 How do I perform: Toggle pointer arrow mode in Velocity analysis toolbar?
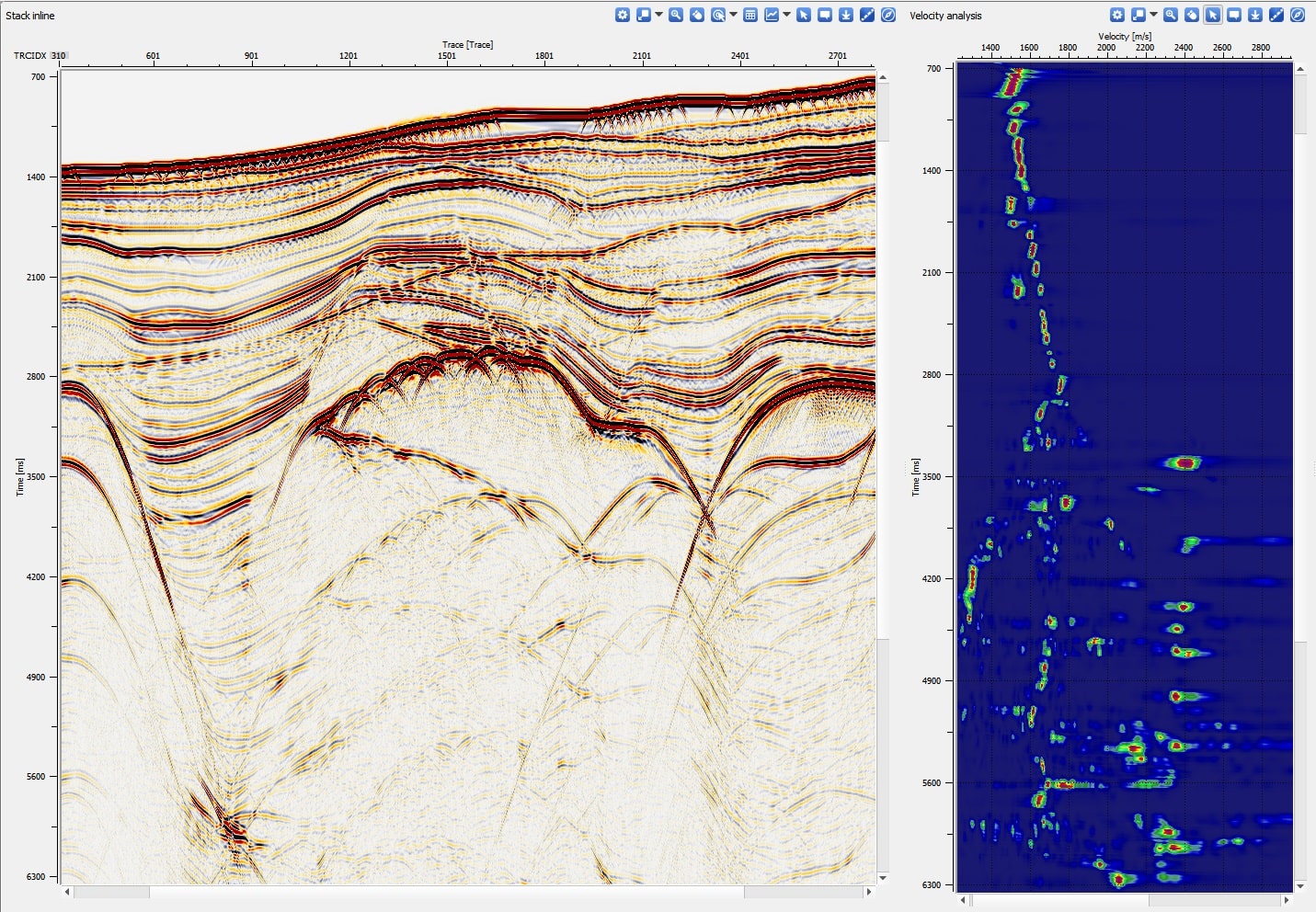coord(1213,15)
